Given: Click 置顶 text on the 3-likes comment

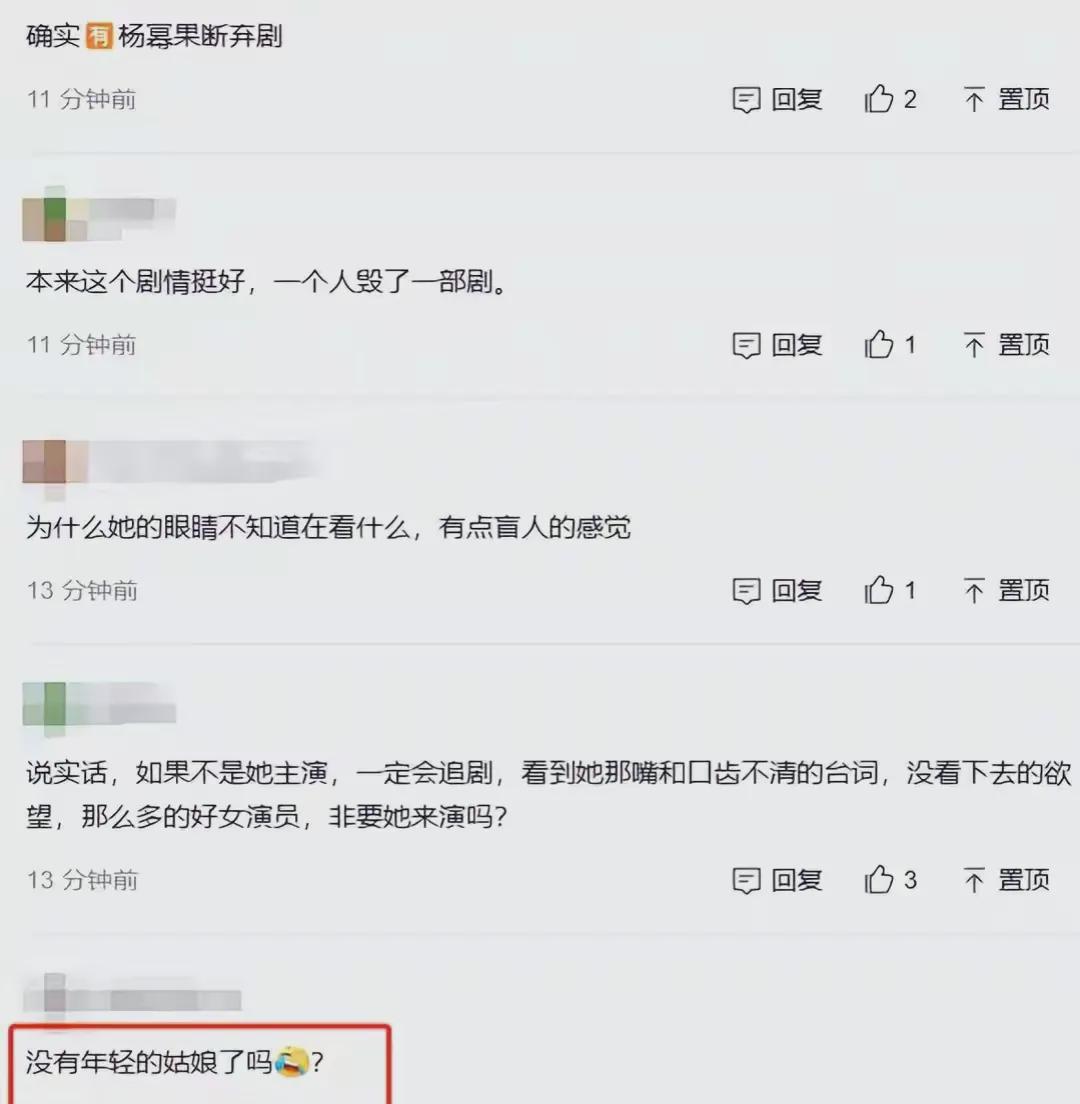Looking at the screenshot, I should tap(1024, 880).
